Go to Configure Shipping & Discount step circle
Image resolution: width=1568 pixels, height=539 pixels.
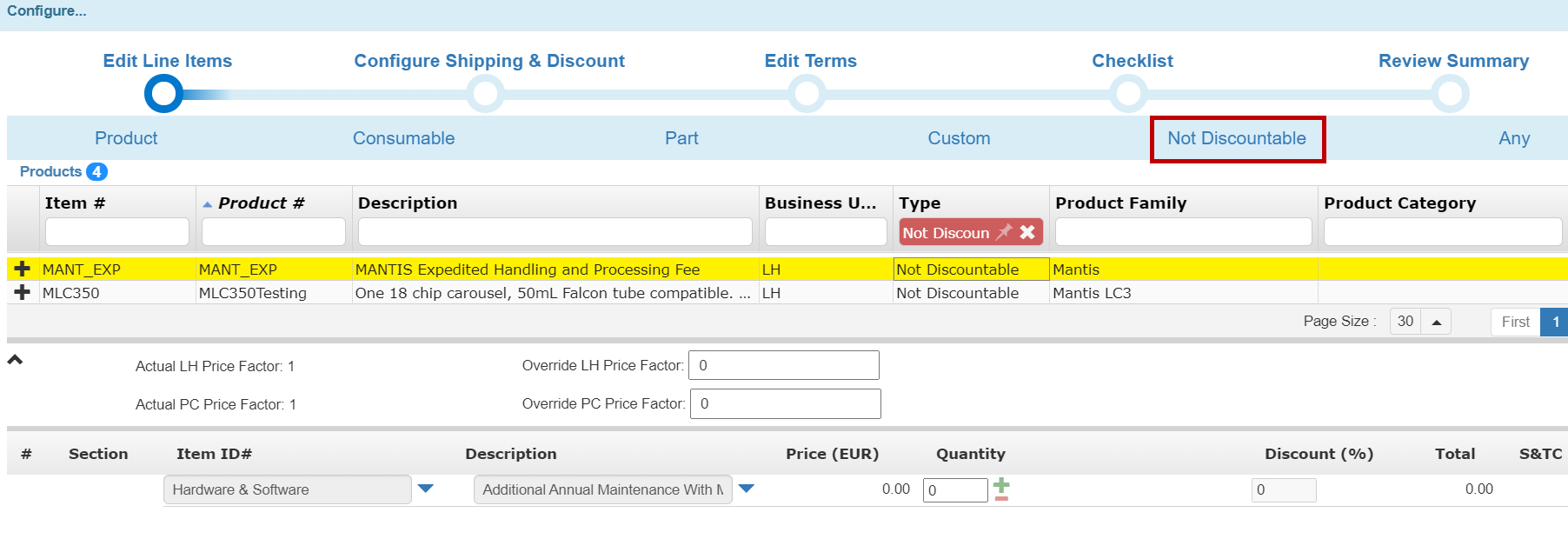pyautogui.click(x=485, y=93)
